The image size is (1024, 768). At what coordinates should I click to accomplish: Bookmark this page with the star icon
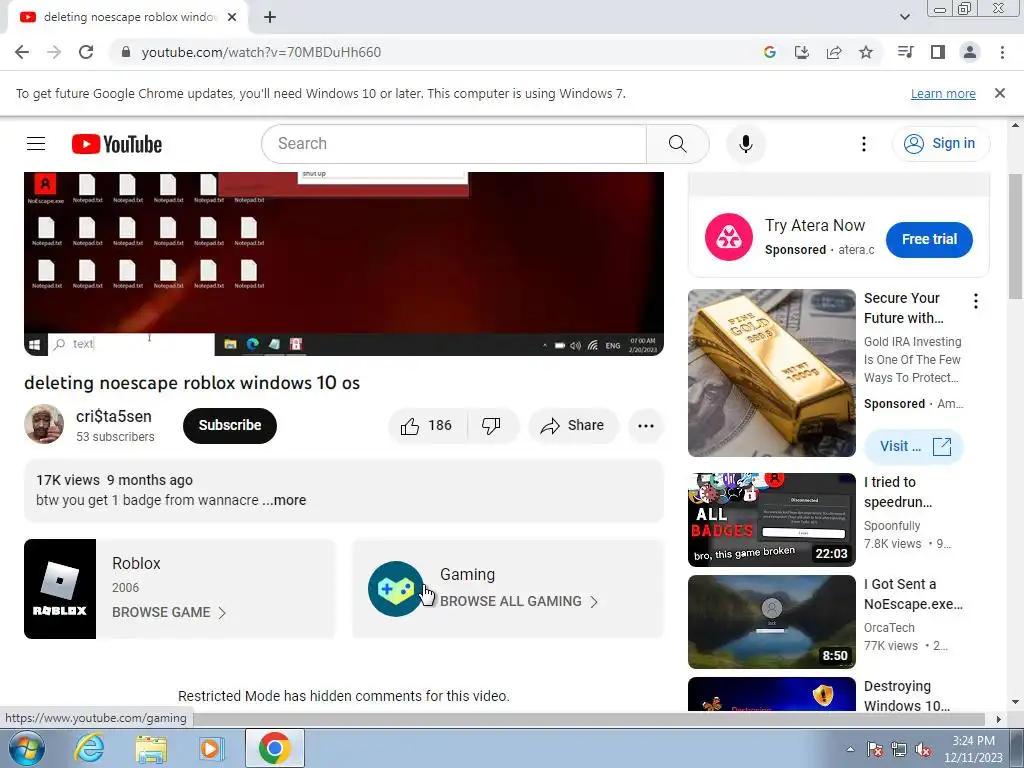(866, 52)
